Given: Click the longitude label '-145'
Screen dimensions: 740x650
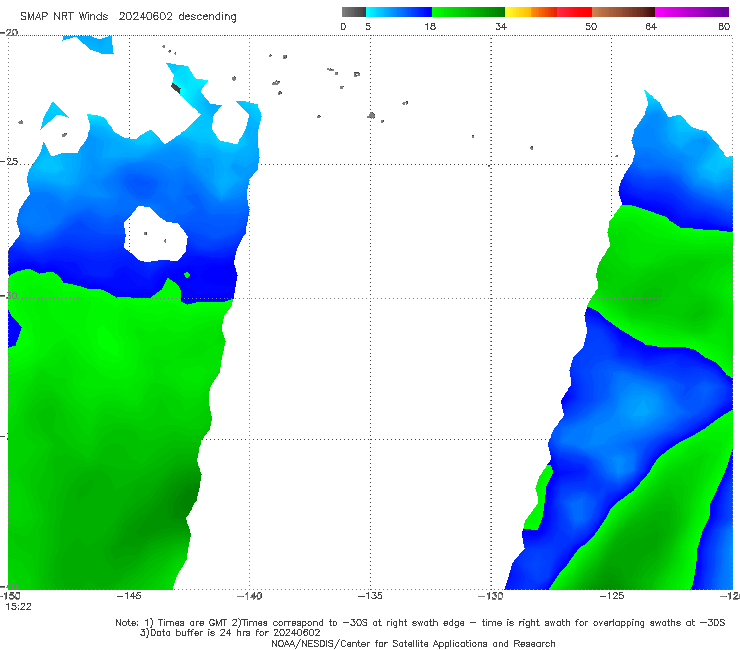Looking at the screenshot, I should 129,596.
